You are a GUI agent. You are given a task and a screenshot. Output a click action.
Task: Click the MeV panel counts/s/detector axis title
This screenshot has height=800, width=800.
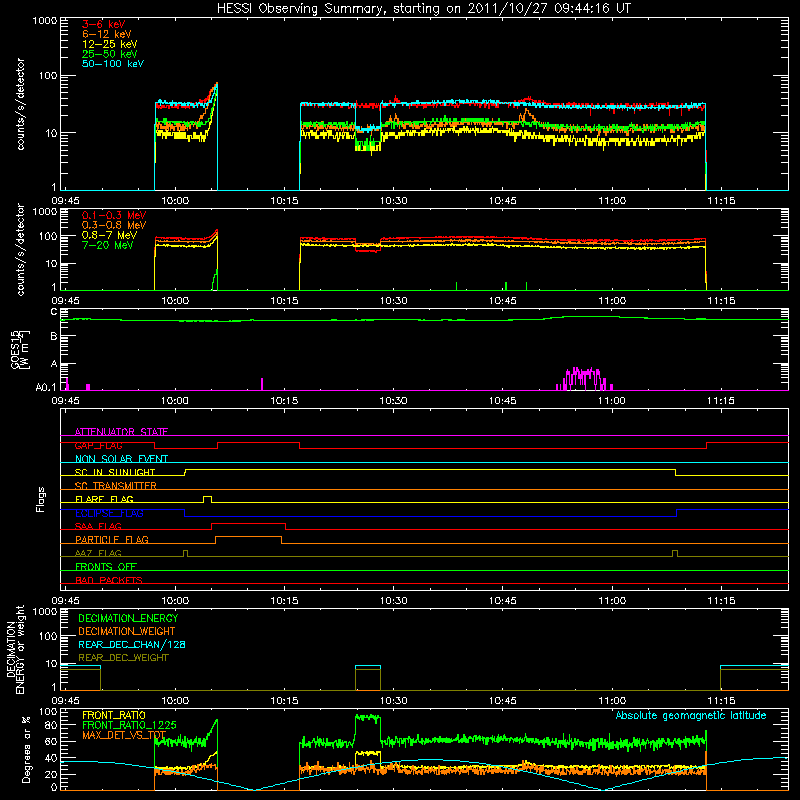pos(20,250)
